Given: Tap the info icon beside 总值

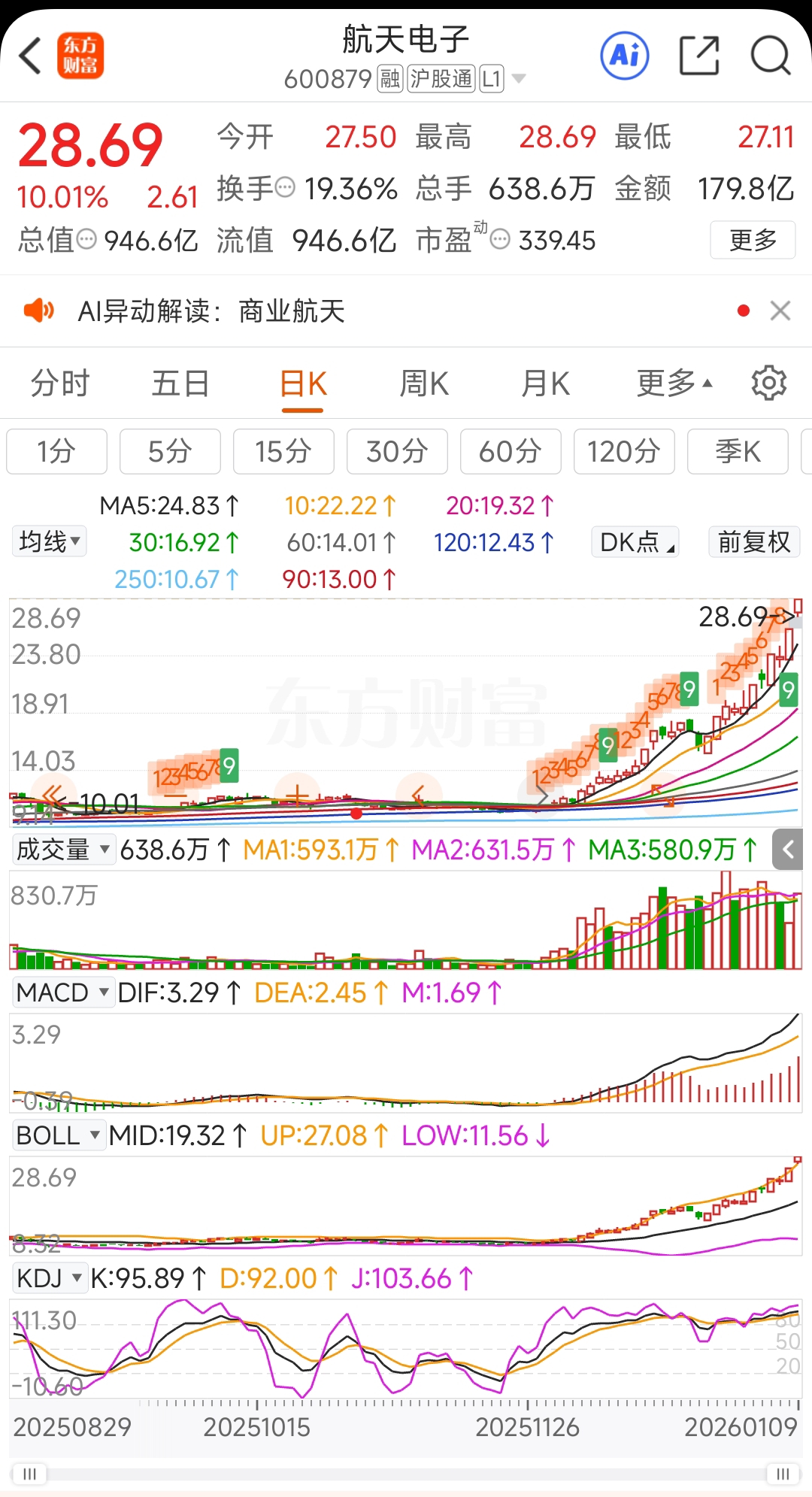Looking at the screenshot, I should 86,240.
